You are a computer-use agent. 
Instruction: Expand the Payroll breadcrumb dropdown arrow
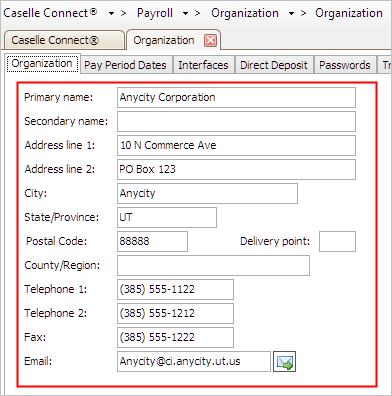click(x=185, y=13)
